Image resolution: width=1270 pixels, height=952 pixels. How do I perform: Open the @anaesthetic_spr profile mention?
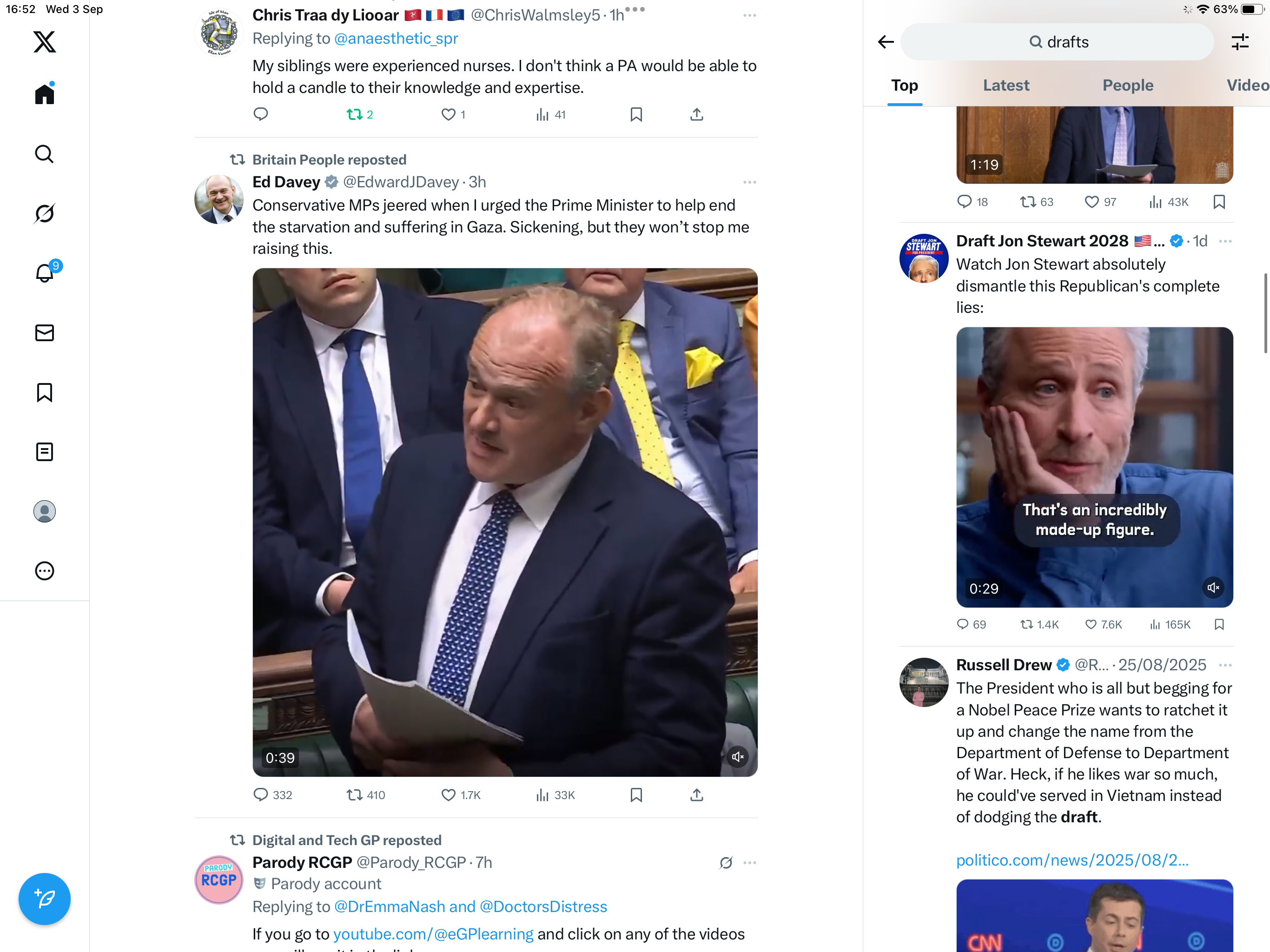(396, 39)
